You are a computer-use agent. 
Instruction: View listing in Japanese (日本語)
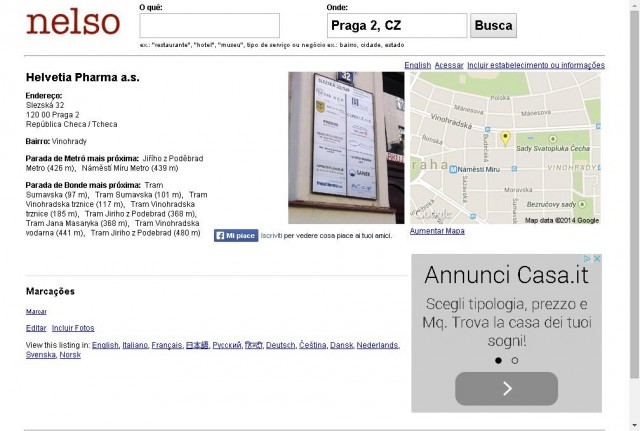pos(197,345)
